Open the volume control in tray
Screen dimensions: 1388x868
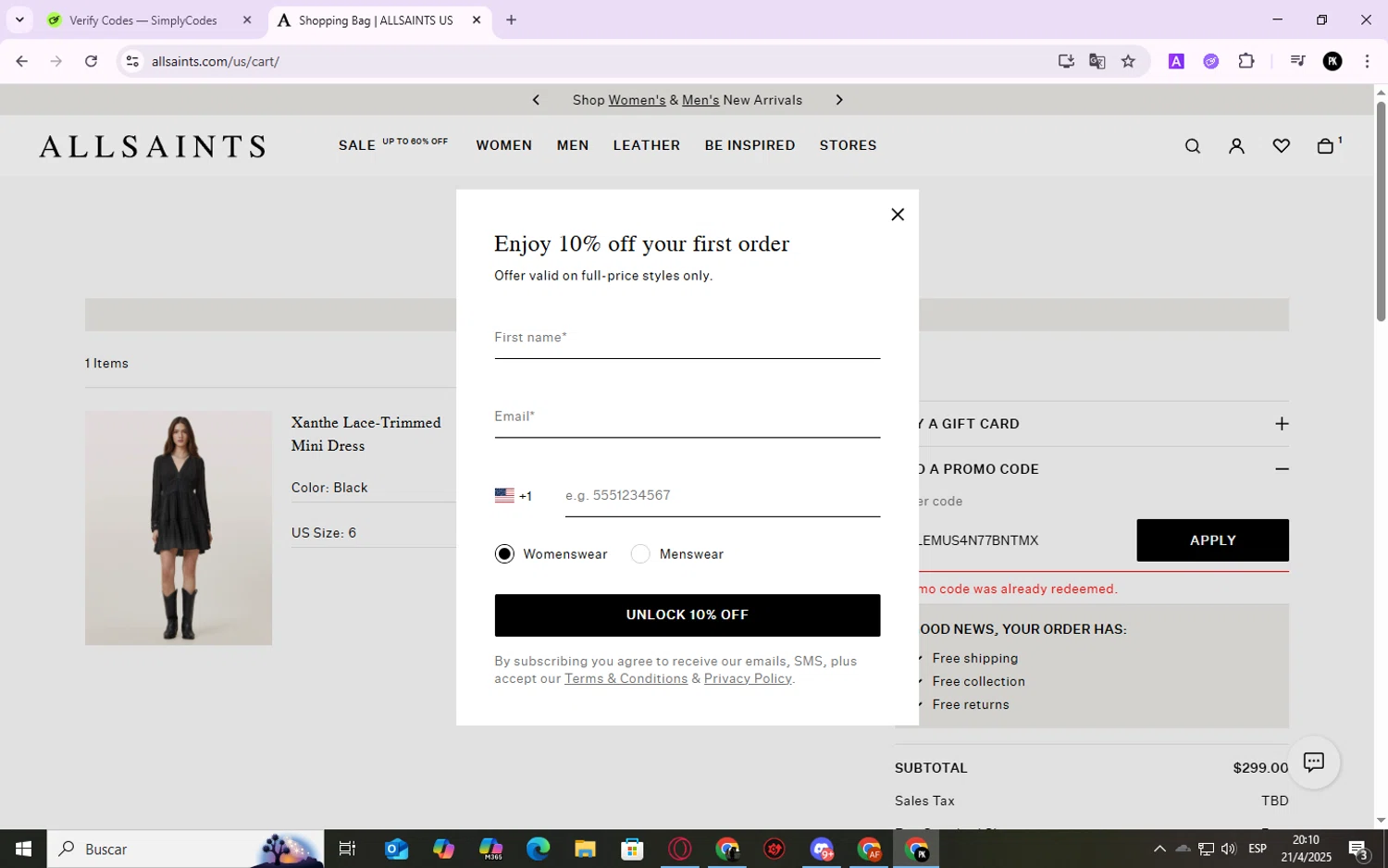point(1228,849)
